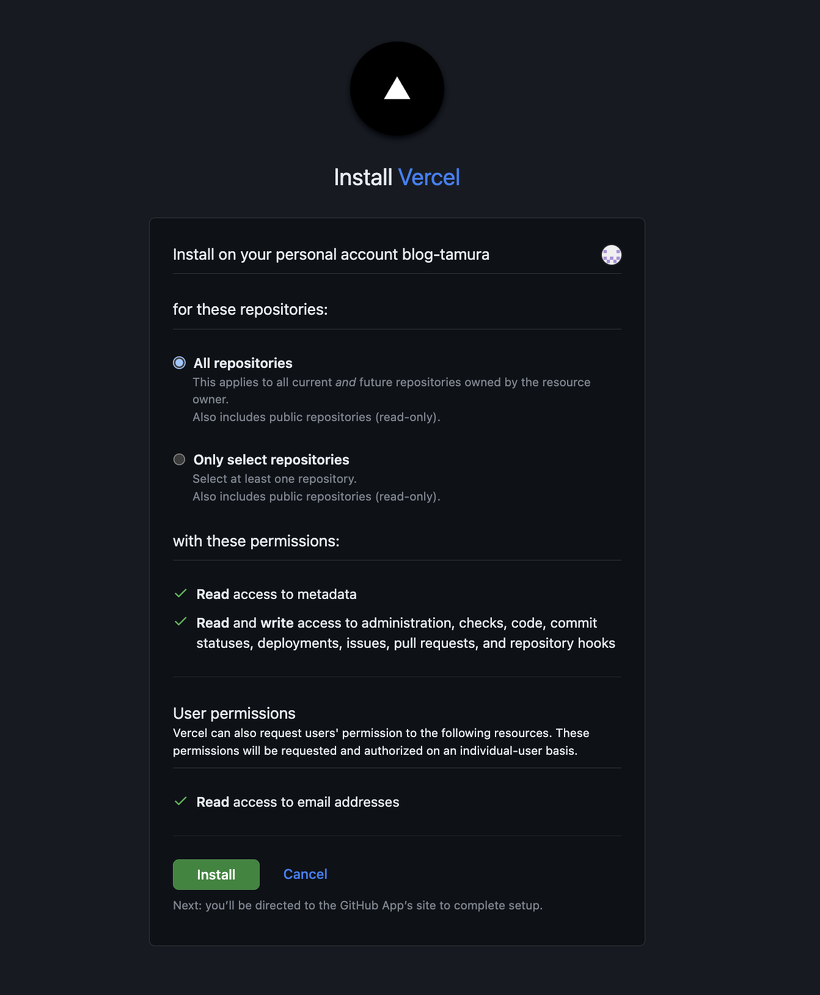This screenshot has width=820, height=995.
Task: Click the User permissions heading
Action: [234, 713]
